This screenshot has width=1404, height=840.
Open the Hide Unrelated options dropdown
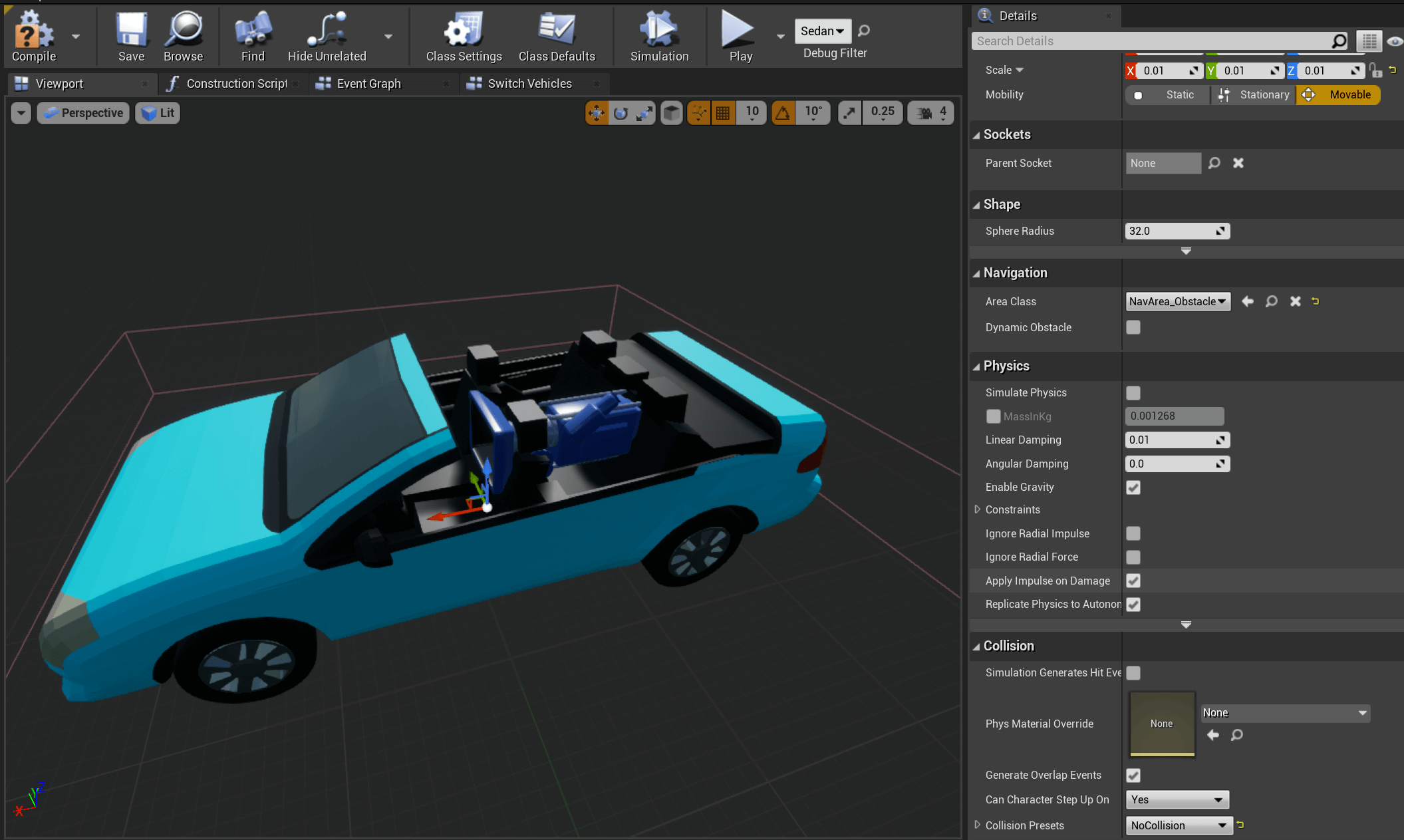pos(388,37)
